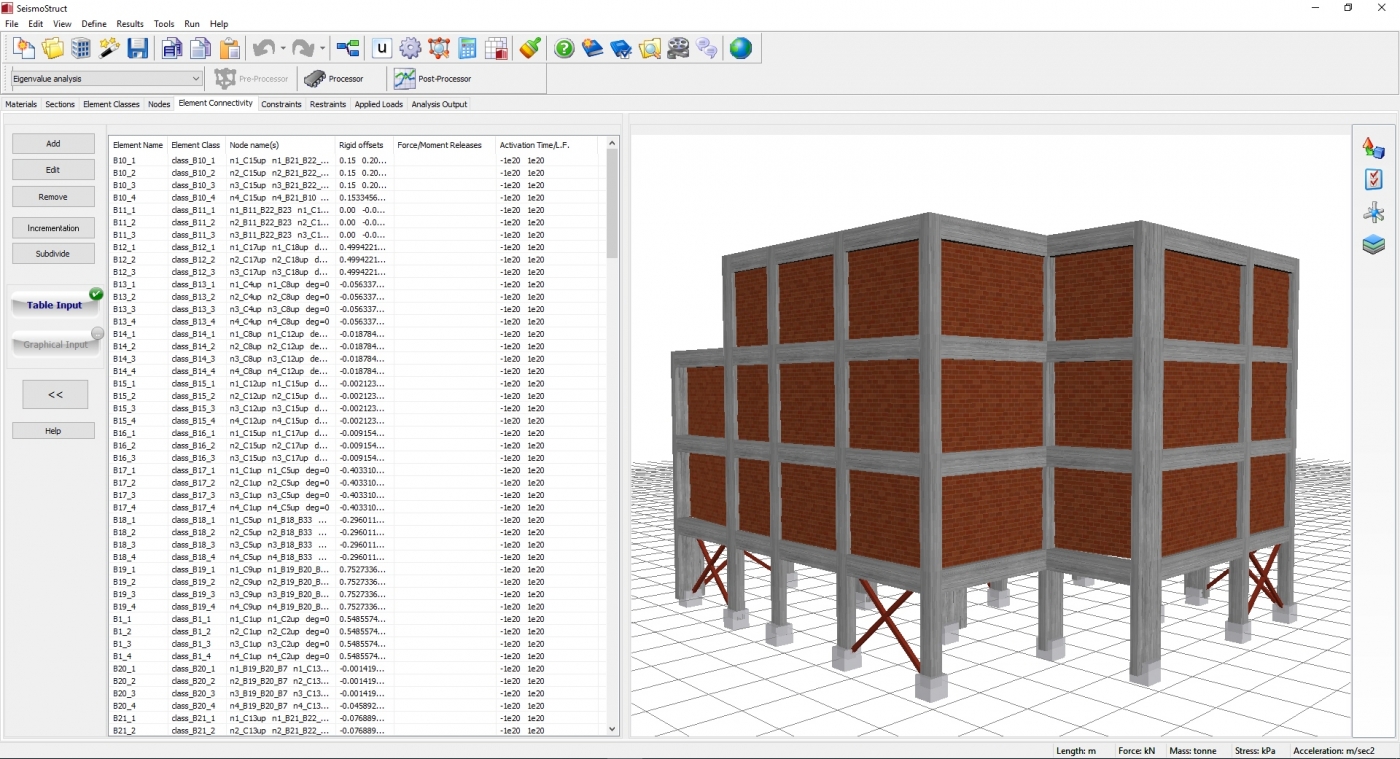Collapse the side panel with << button
The width and height of the screenshot is (1400, 759).
[55, 395]
